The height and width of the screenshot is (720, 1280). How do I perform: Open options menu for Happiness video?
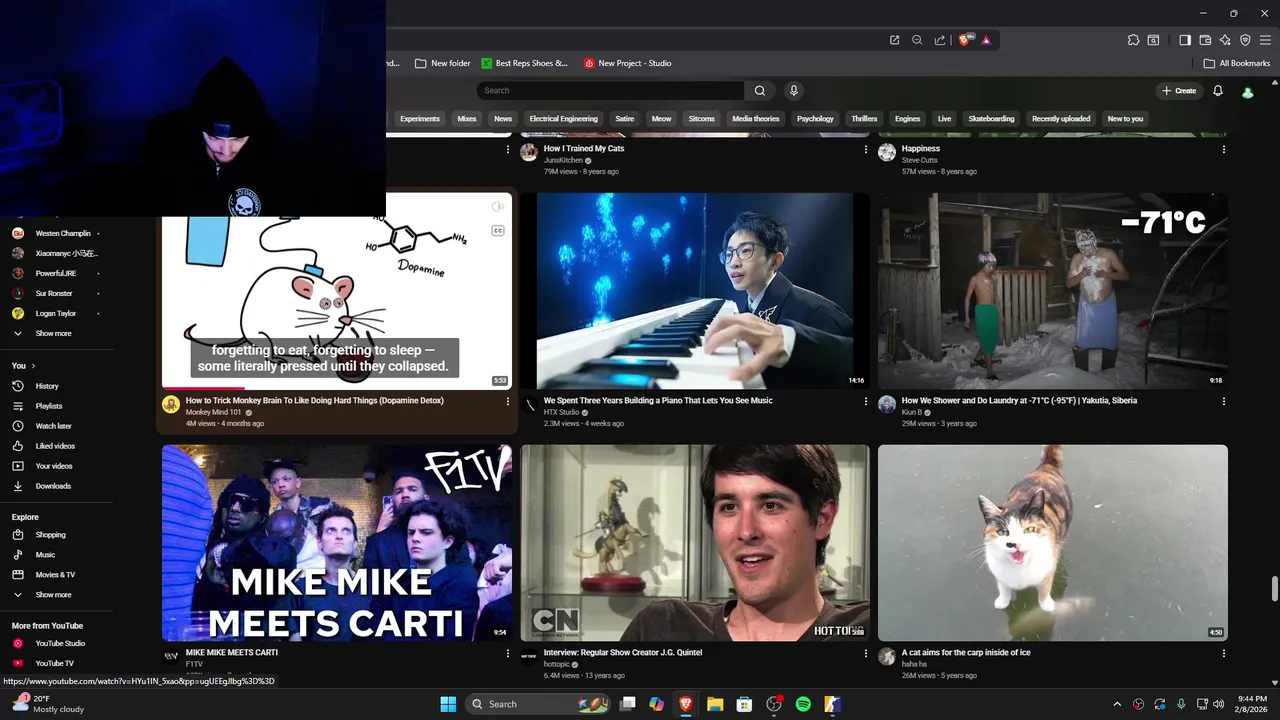pos(1223,150)
